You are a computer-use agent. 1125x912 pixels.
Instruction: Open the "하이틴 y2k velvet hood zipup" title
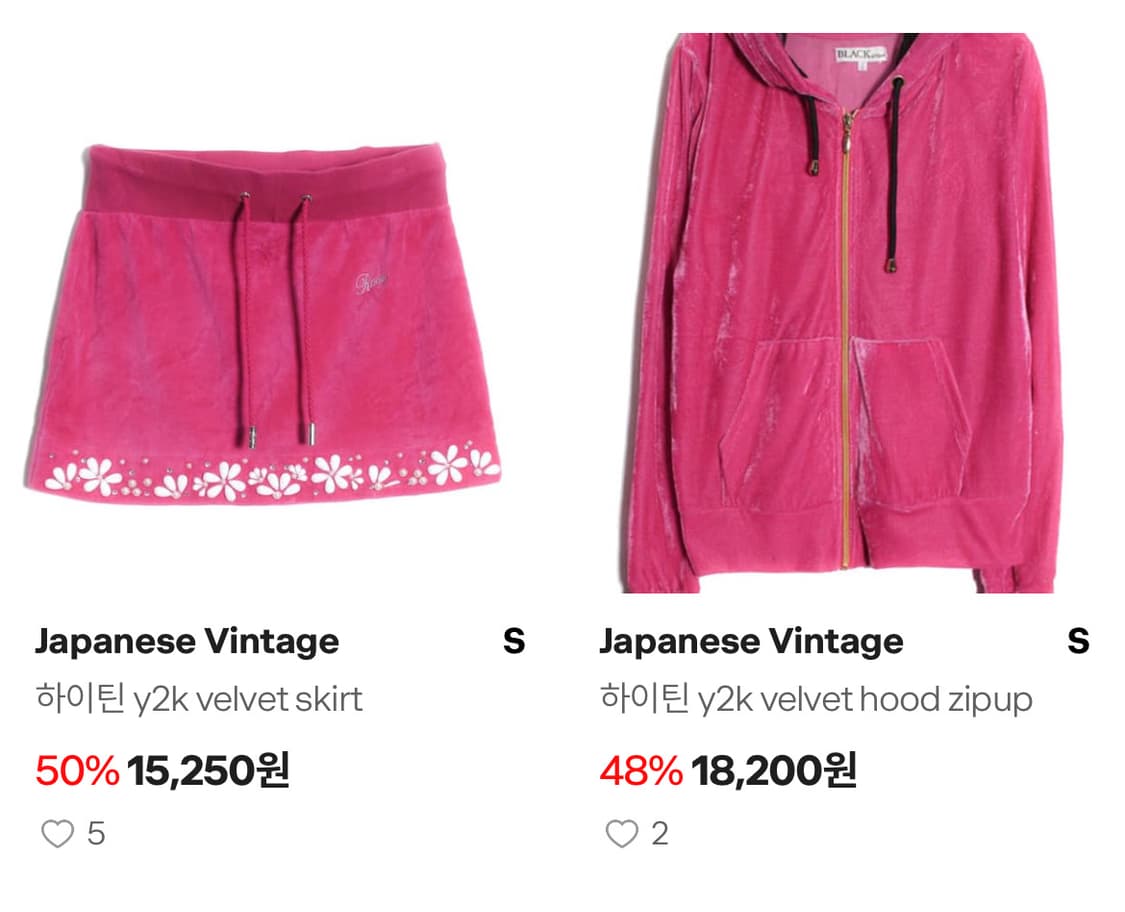[816, 699]
